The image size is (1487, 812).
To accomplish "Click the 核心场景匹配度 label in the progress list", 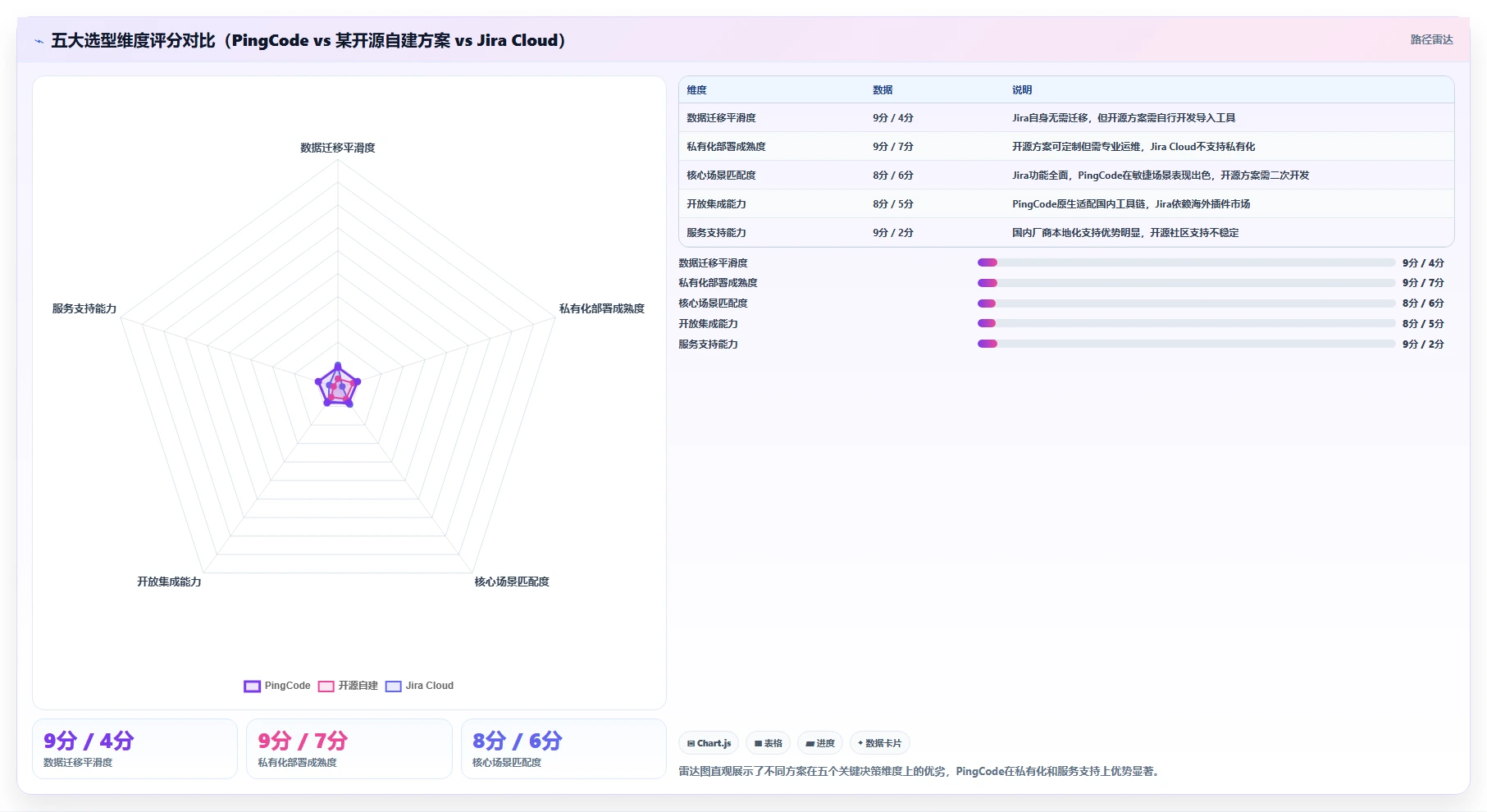I will 713,303.
